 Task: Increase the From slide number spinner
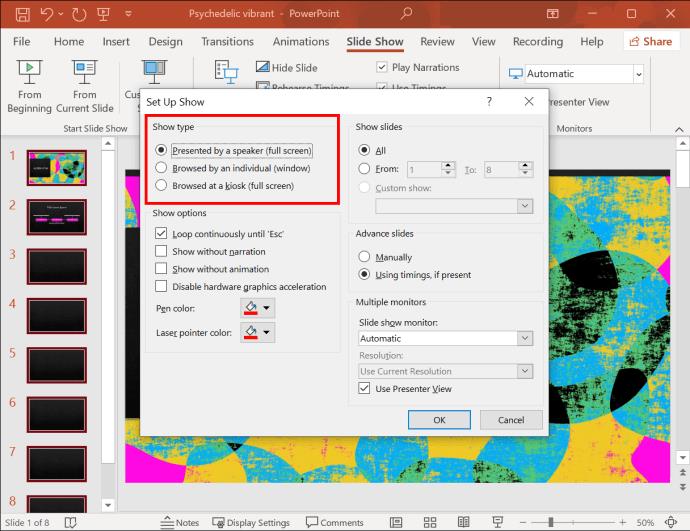(x=448, y=165)
